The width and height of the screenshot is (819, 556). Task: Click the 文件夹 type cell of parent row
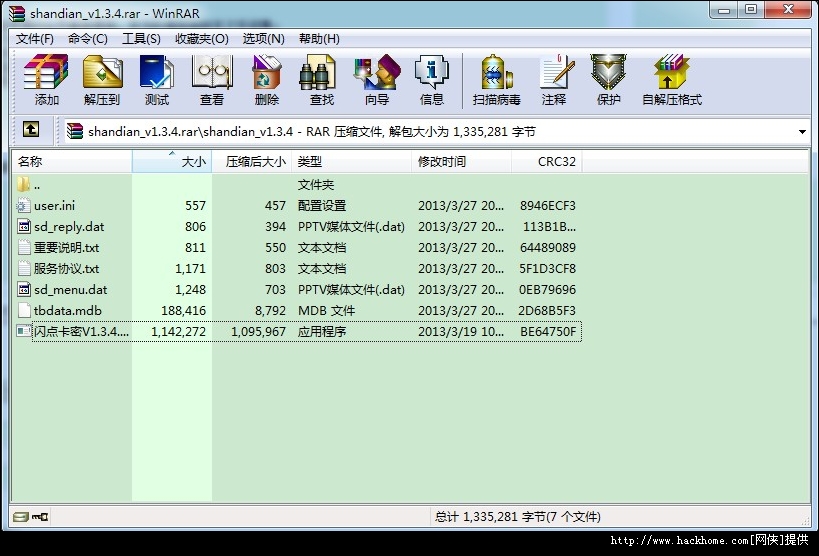click(x=315, y=184)
